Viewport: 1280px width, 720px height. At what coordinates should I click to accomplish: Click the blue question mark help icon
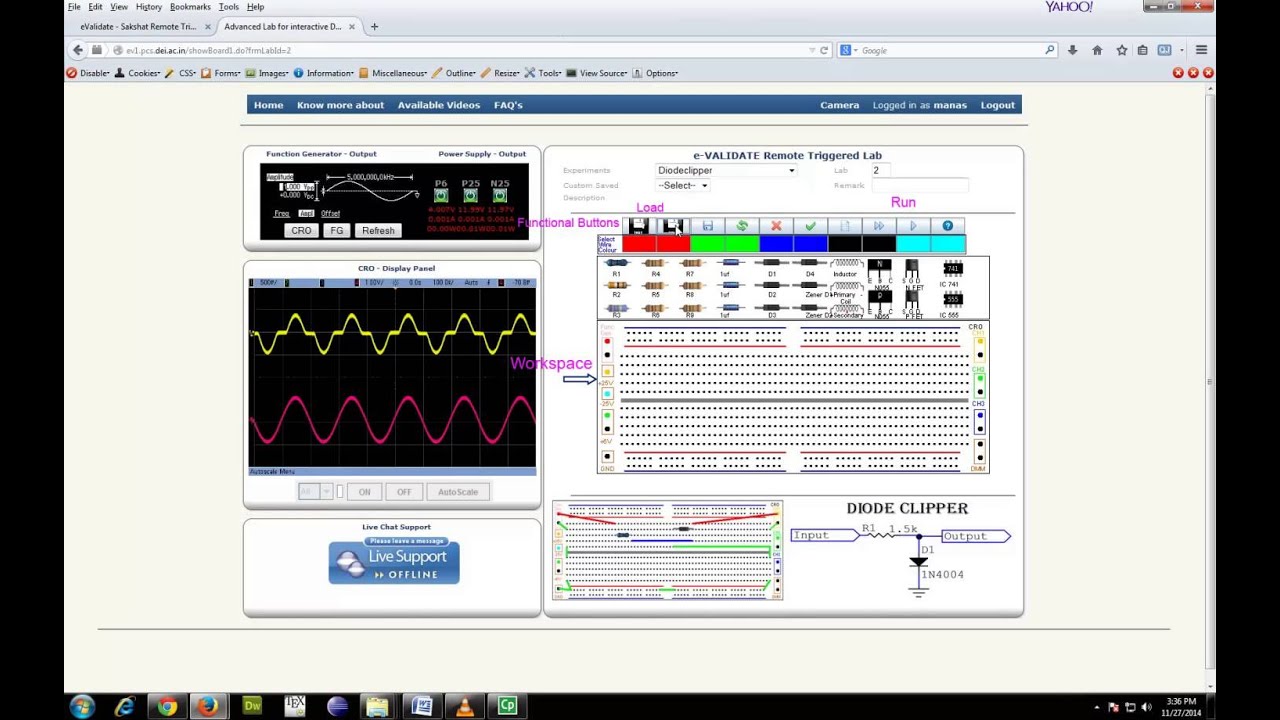[948, 226]
